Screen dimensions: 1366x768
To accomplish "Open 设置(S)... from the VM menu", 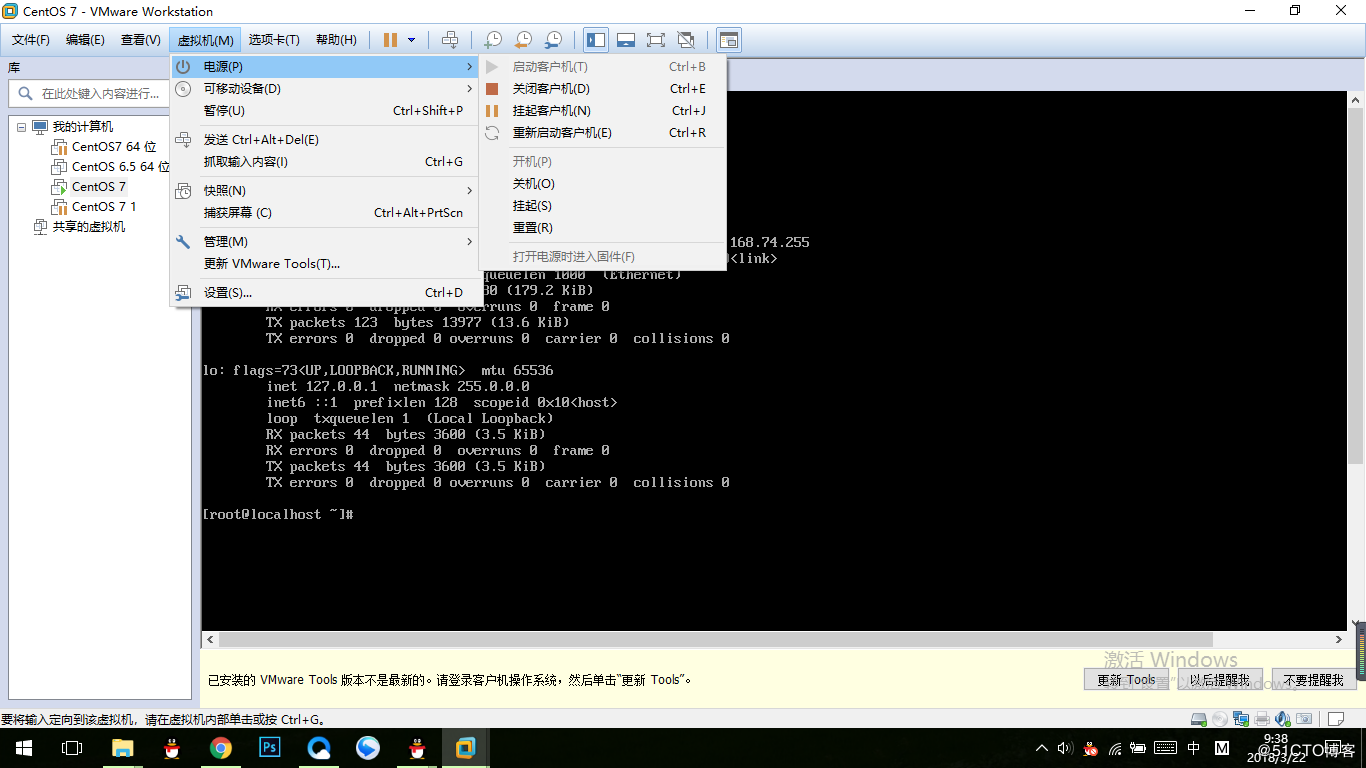I will point(325,293).
